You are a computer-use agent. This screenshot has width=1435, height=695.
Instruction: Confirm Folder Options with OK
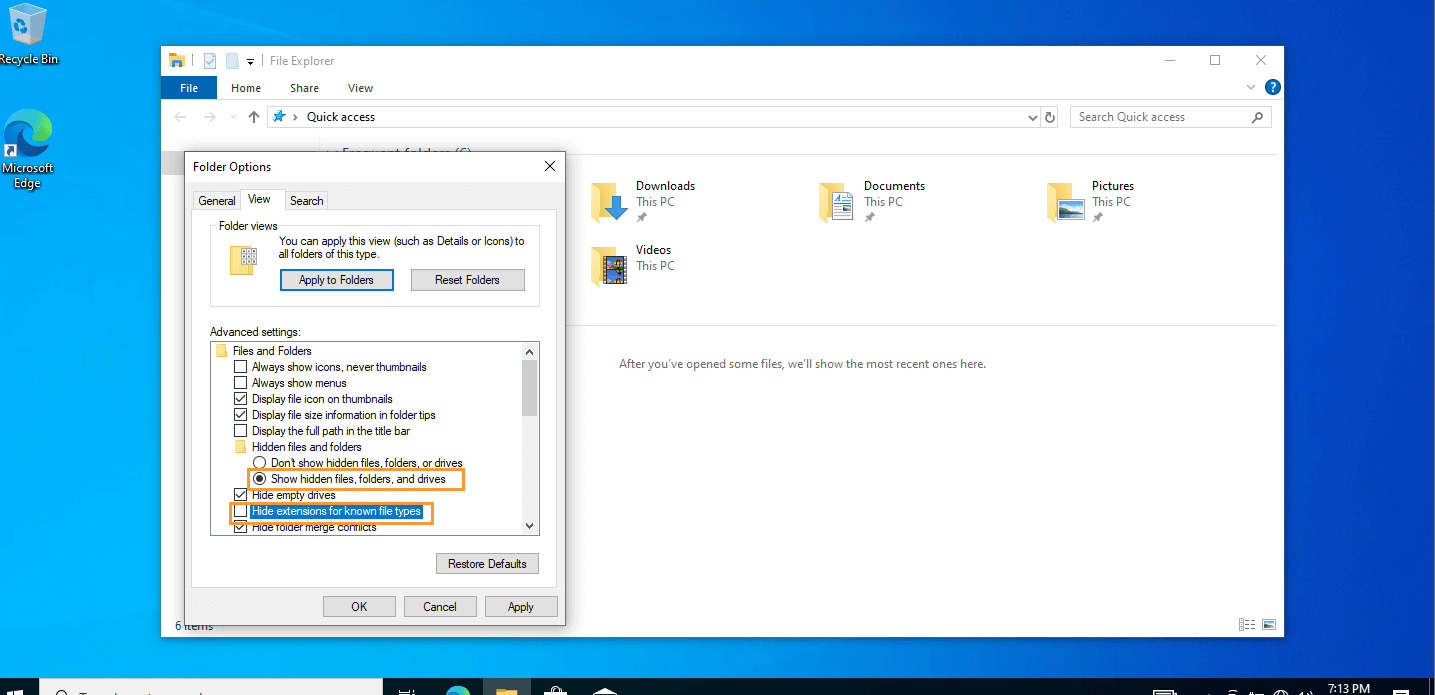point(359,607)
